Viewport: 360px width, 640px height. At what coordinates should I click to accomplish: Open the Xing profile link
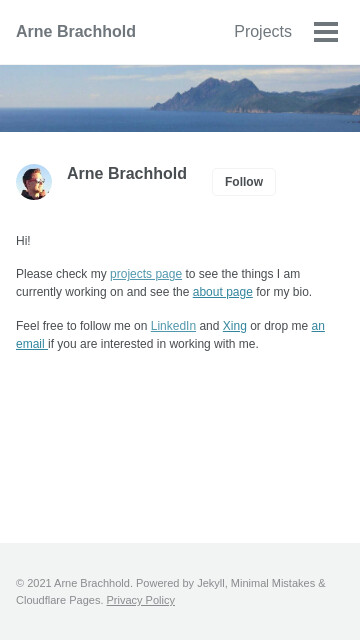pos(235,326)
